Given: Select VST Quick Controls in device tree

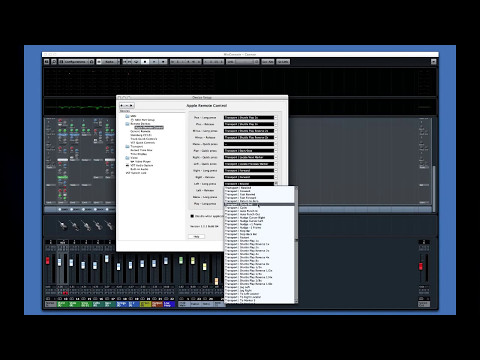Looking at the screenshot, I should click(143, 142).
